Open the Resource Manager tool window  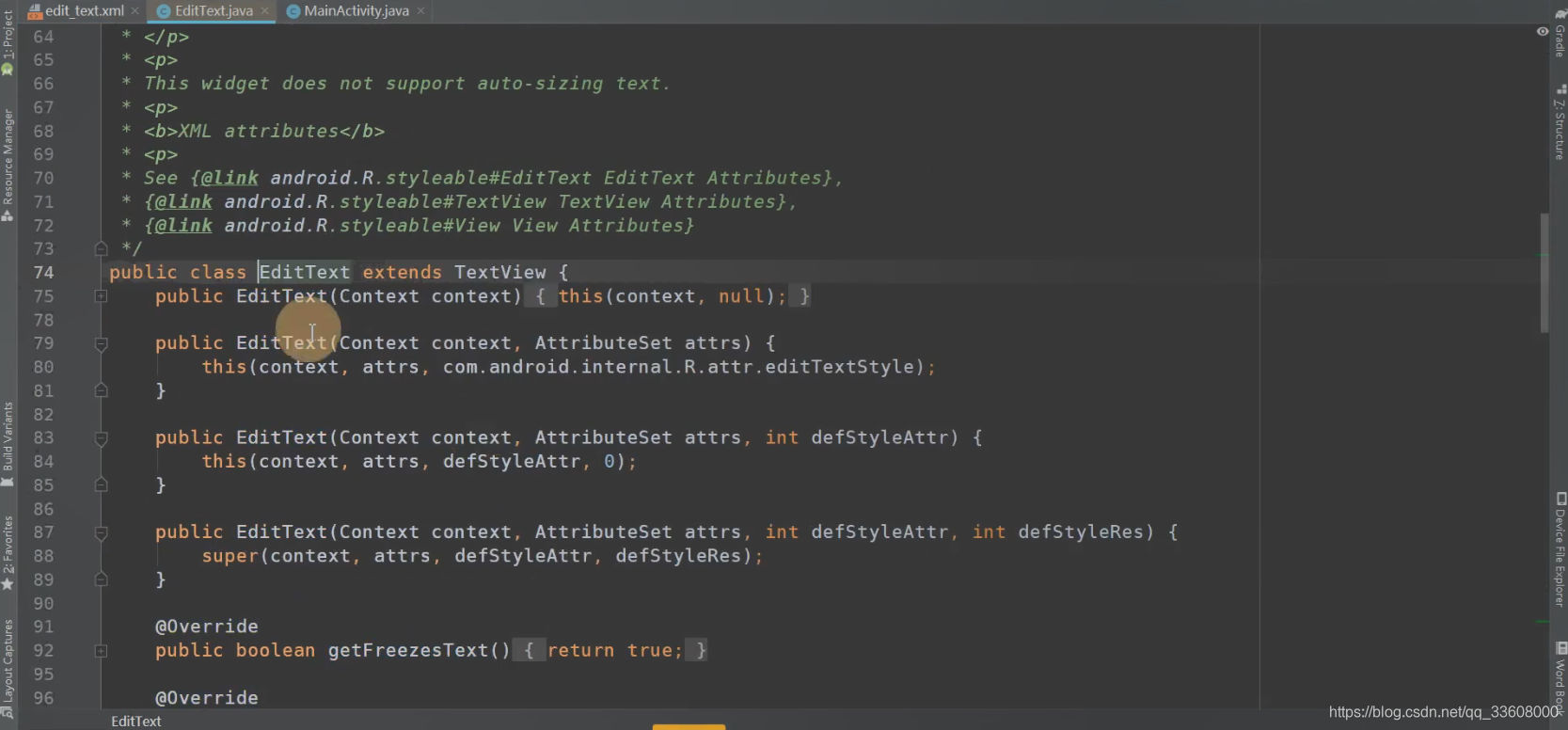[8, 165]
